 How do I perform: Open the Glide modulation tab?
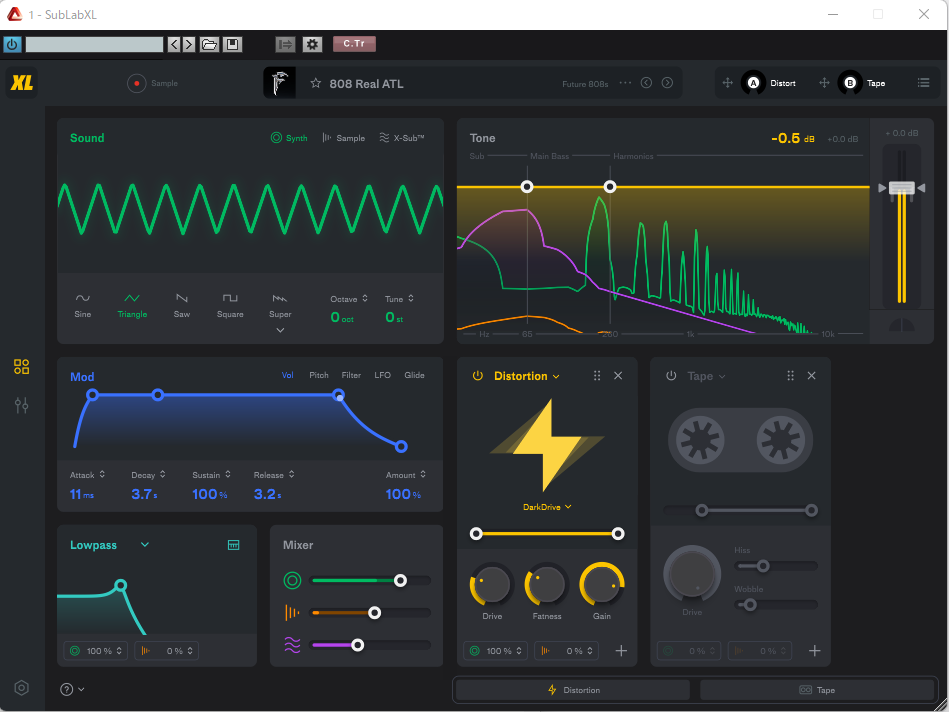pos(414,375)
